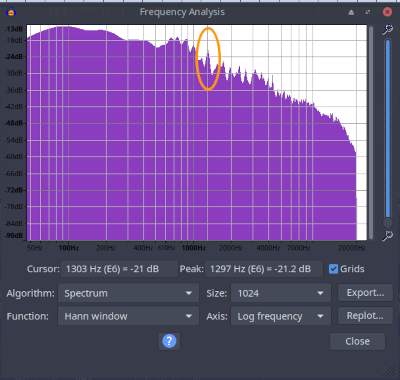
Task: Click the maximize icon in title bar
Action: pyautogui.click(x=368, y=12)
